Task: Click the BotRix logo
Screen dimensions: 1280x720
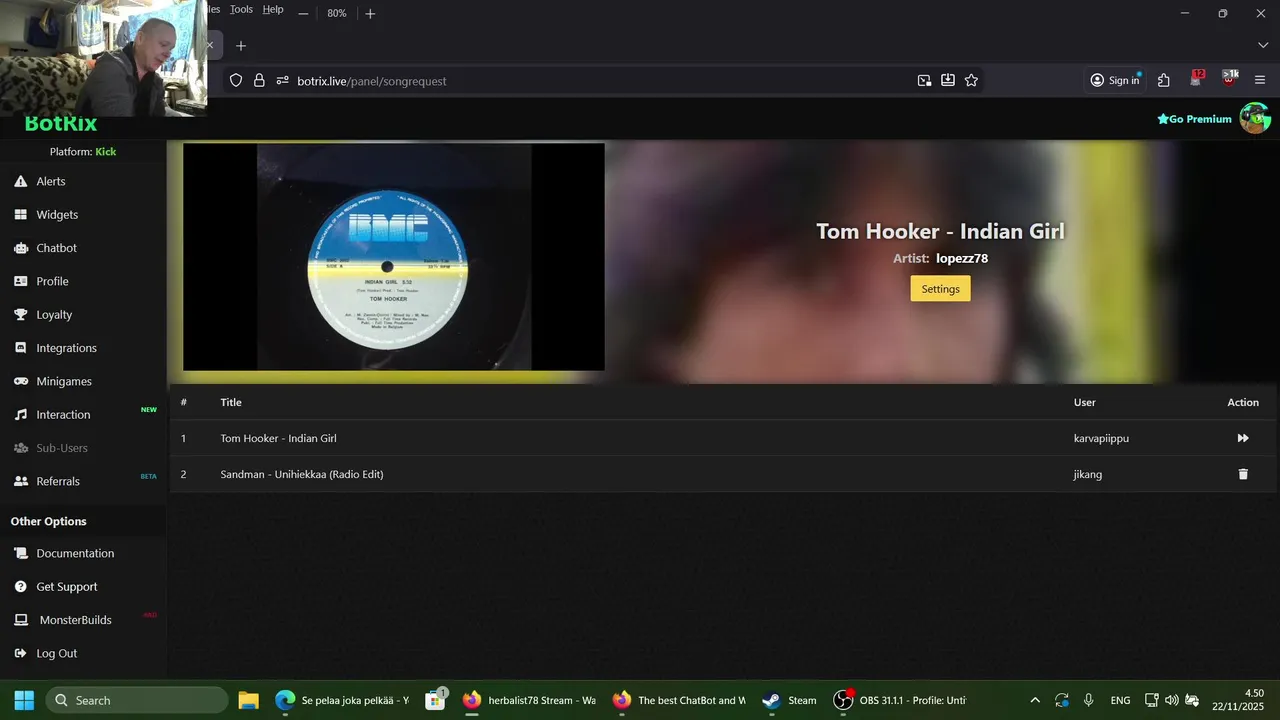Action: pyautogui.click(x=61, y=124)
